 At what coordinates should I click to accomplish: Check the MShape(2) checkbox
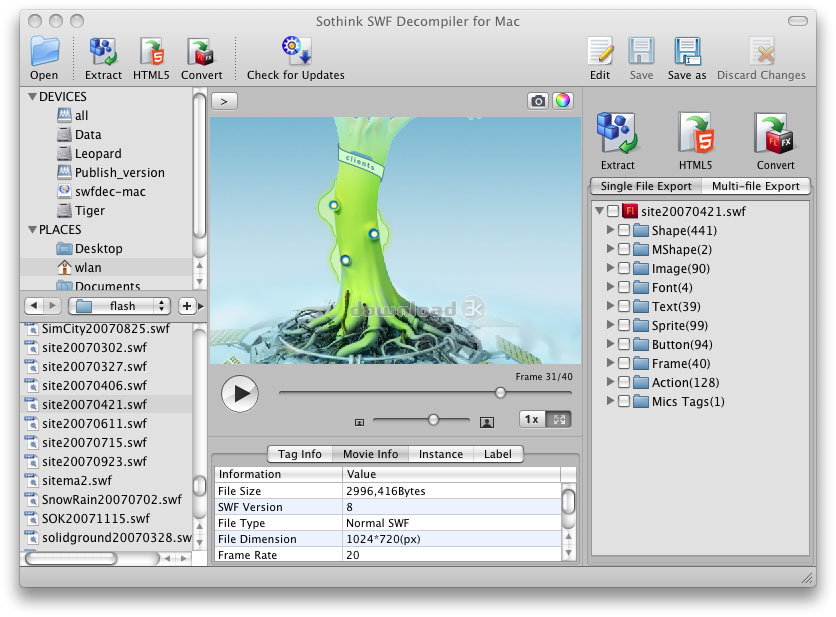624,250
